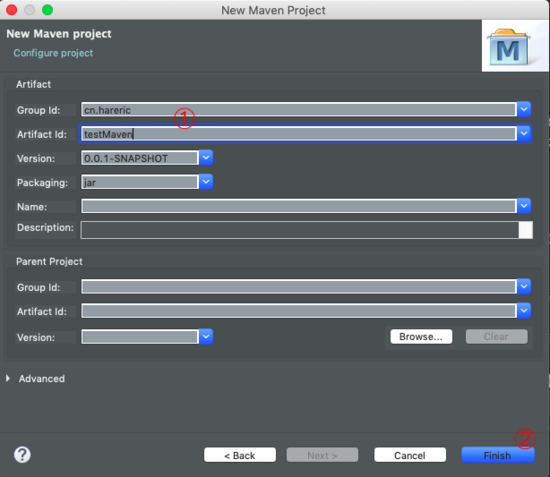Click the Advanced label text
The image size is (550, 477).
click(42, 379)
